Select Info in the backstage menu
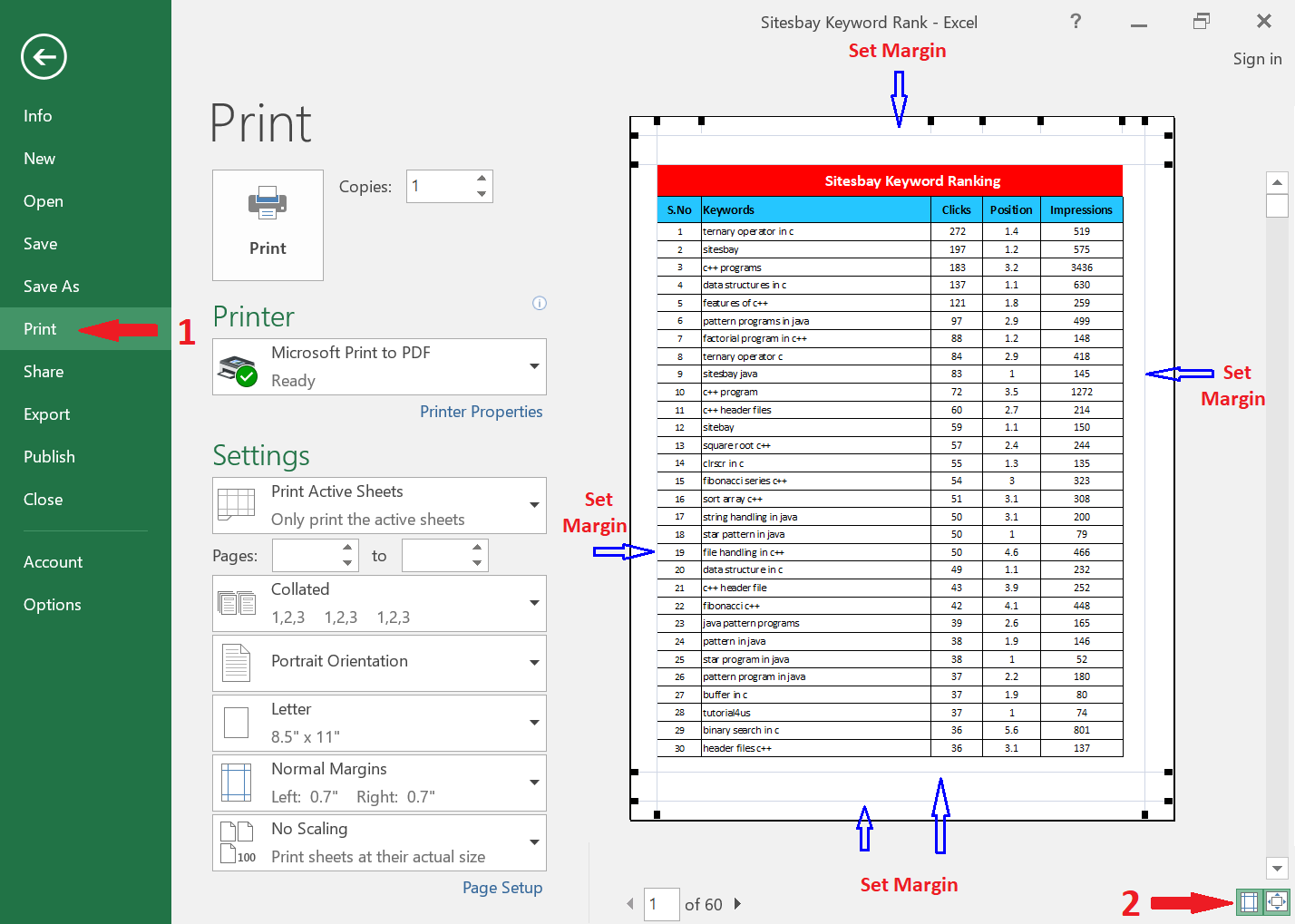The height and width of the screenshot is (924, 1295). click(x=85, y=116)
